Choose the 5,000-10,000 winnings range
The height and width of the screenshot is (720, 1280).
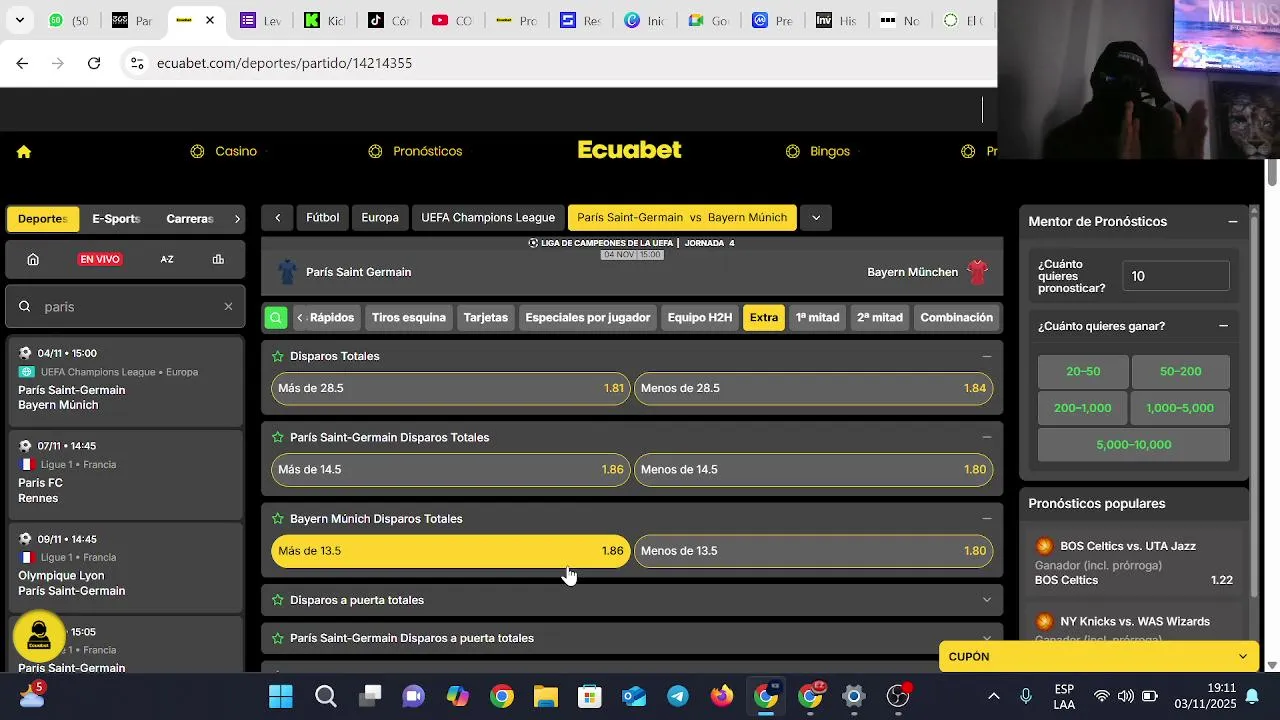pos(1134,445)
